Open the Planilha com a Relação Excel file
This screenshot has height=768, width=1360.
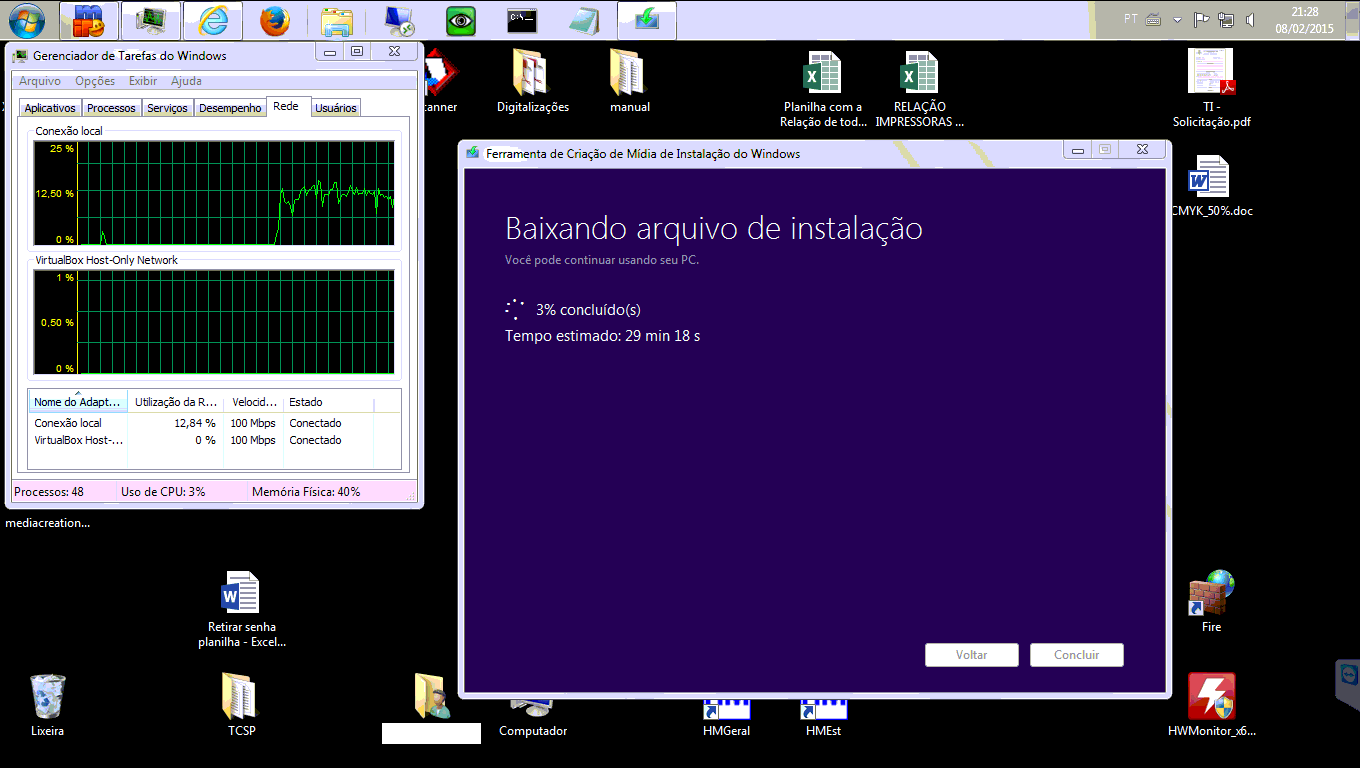pos(823,90)
